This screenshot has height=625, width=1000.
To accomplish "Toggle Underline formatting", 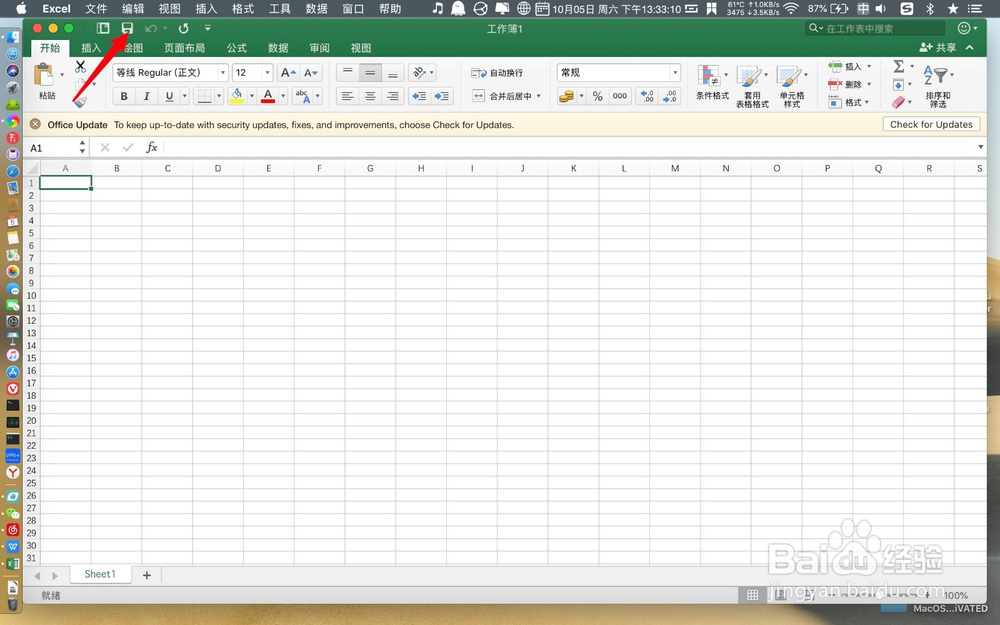I will pyautogui.click(x=169, y=96).
